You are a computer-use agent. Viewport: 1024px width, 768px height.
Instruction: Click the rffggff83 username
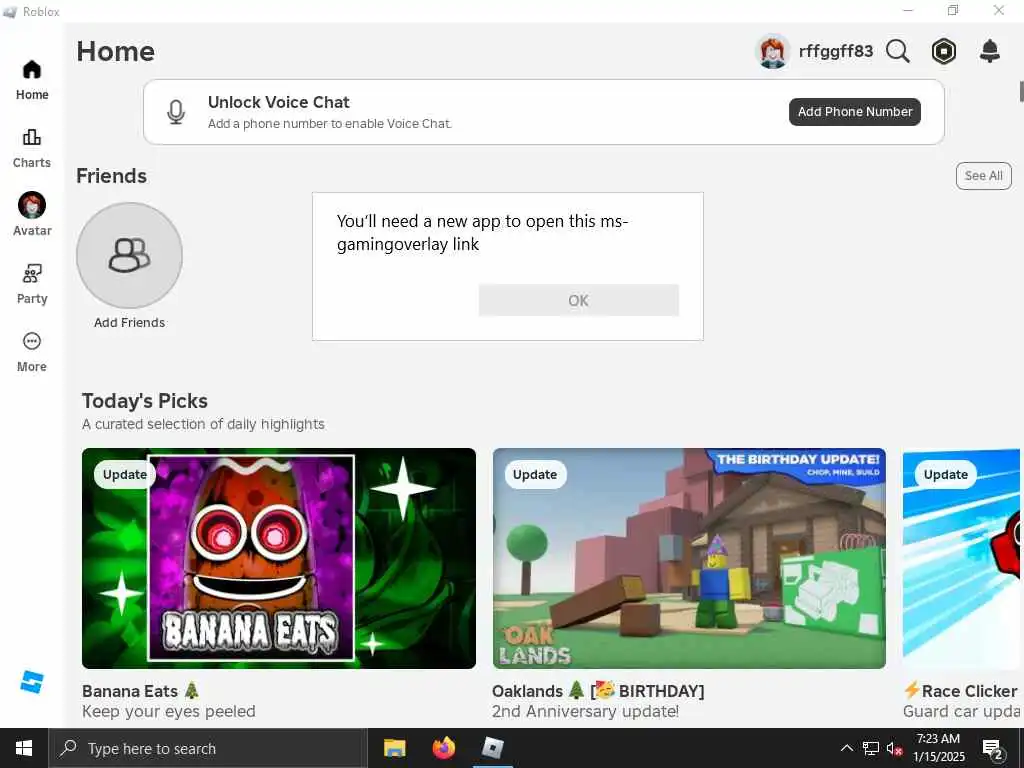coord(836,51)
